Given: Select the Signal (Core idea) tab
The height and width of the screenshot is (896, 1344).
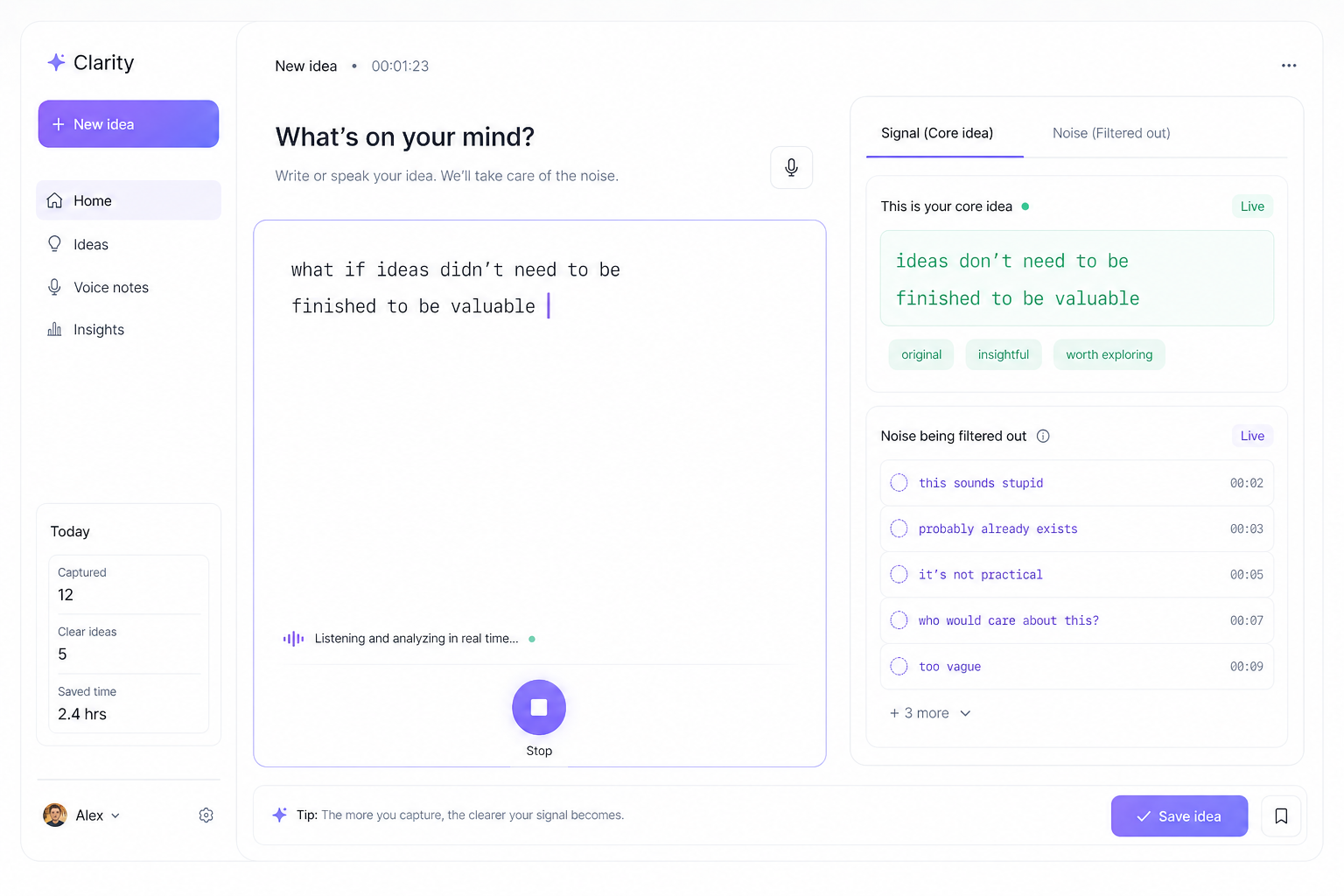Looking at the screenshot, I should [937, 133].
